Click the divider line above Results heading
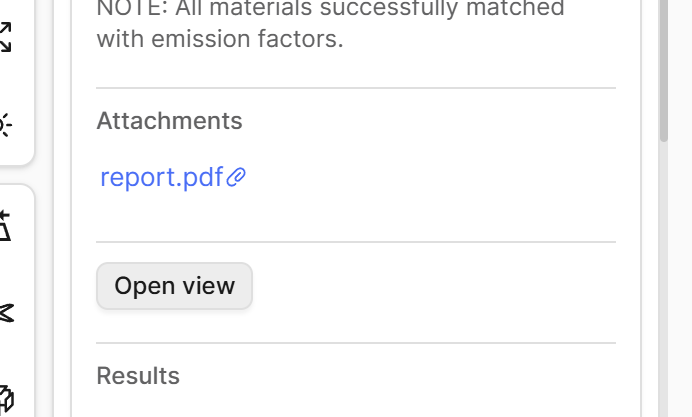The height and width of the screenshot is (417, 692). (x=356, y=343)
